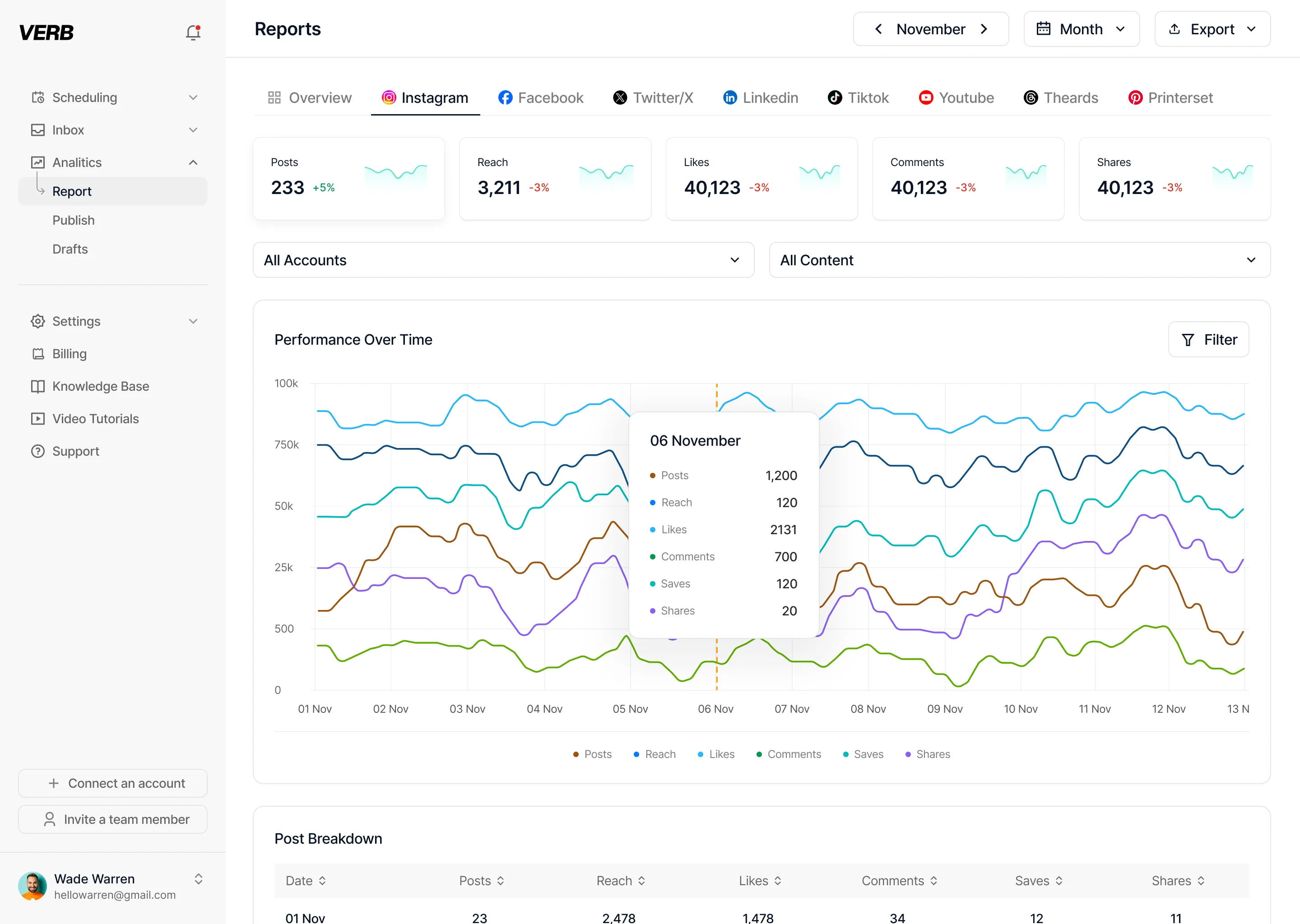The height and width of the screenshot is (924, 1300).
Task: Click the Filter funnel icon
Action: 1188,340
